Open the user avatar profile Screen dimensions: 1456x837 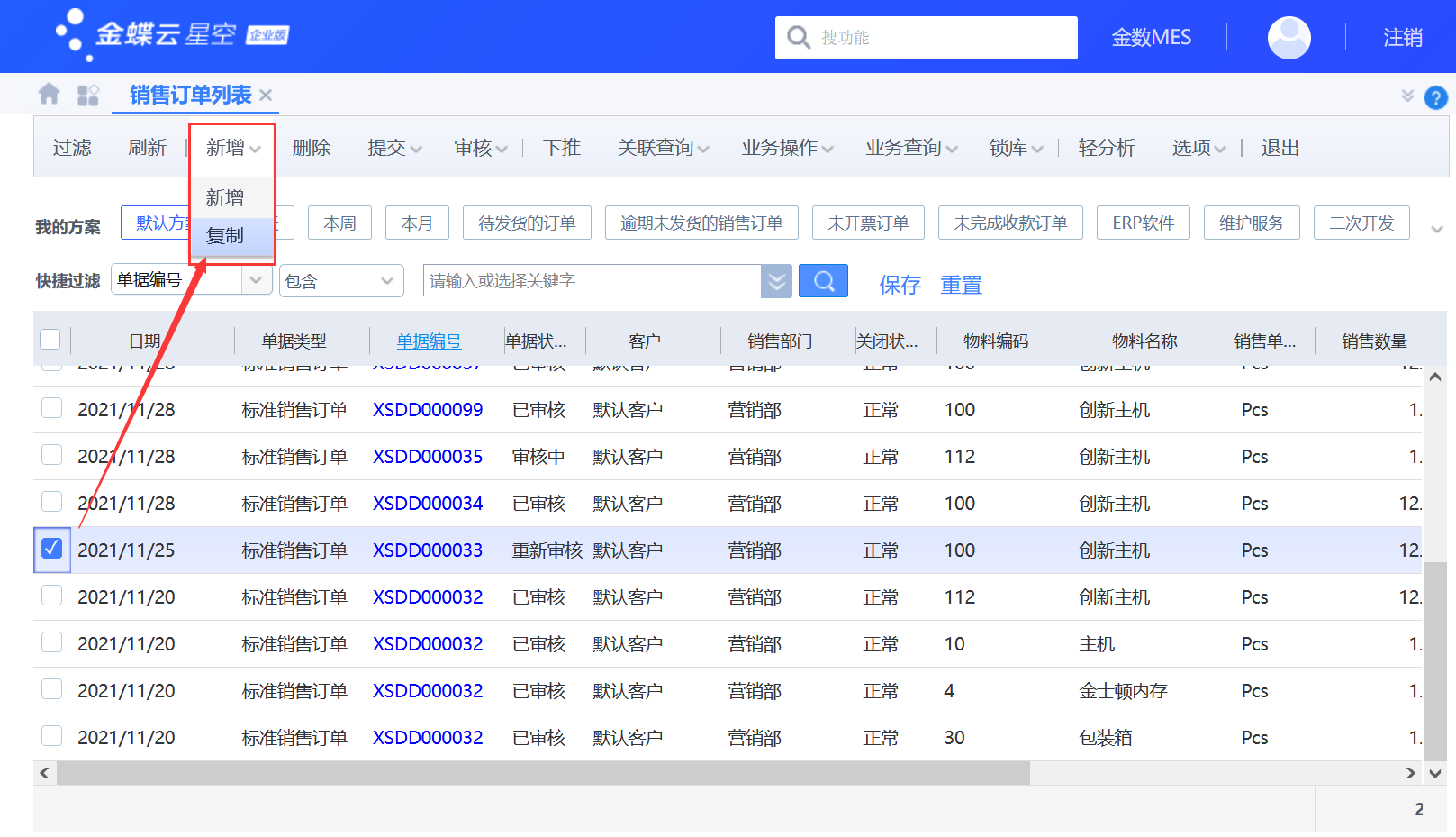pos(1289,38)
